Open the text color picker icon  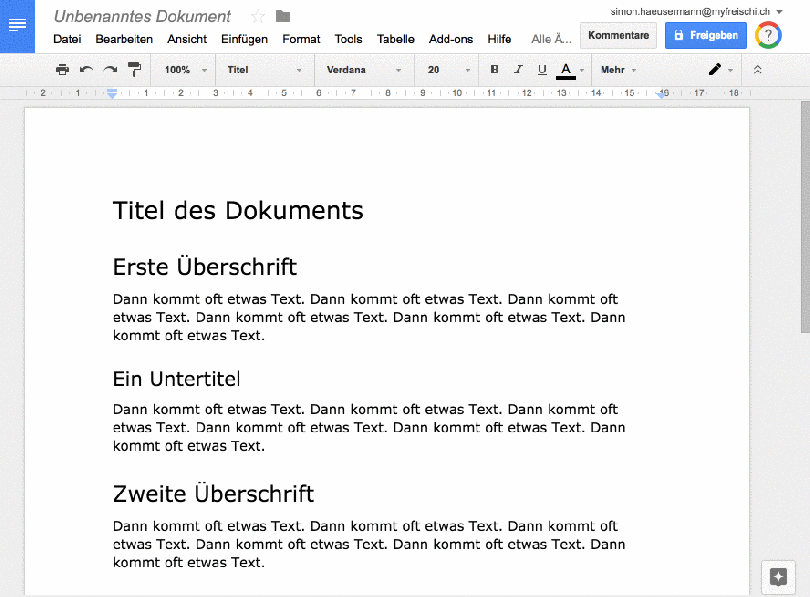(x=566, y=70)
